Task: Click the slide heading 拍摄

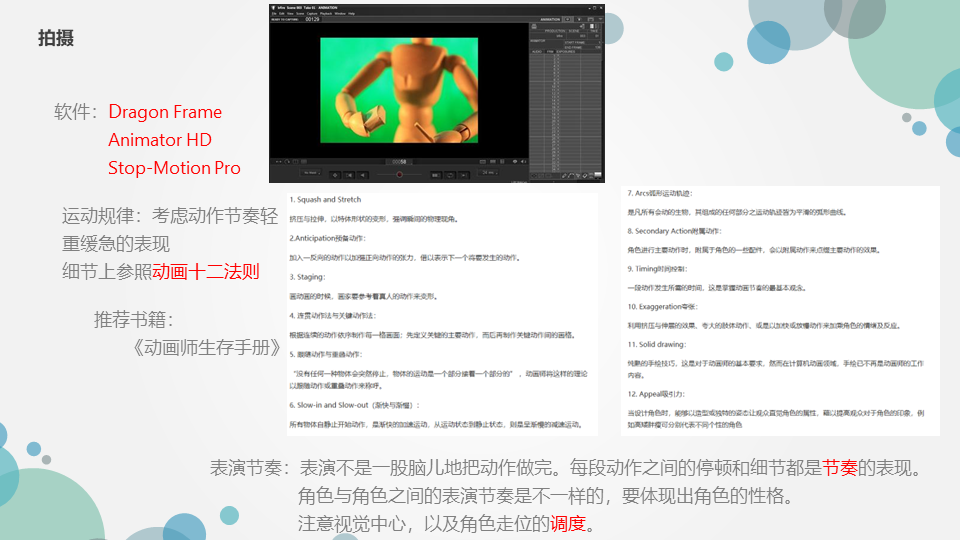Action: click(56, 38)
